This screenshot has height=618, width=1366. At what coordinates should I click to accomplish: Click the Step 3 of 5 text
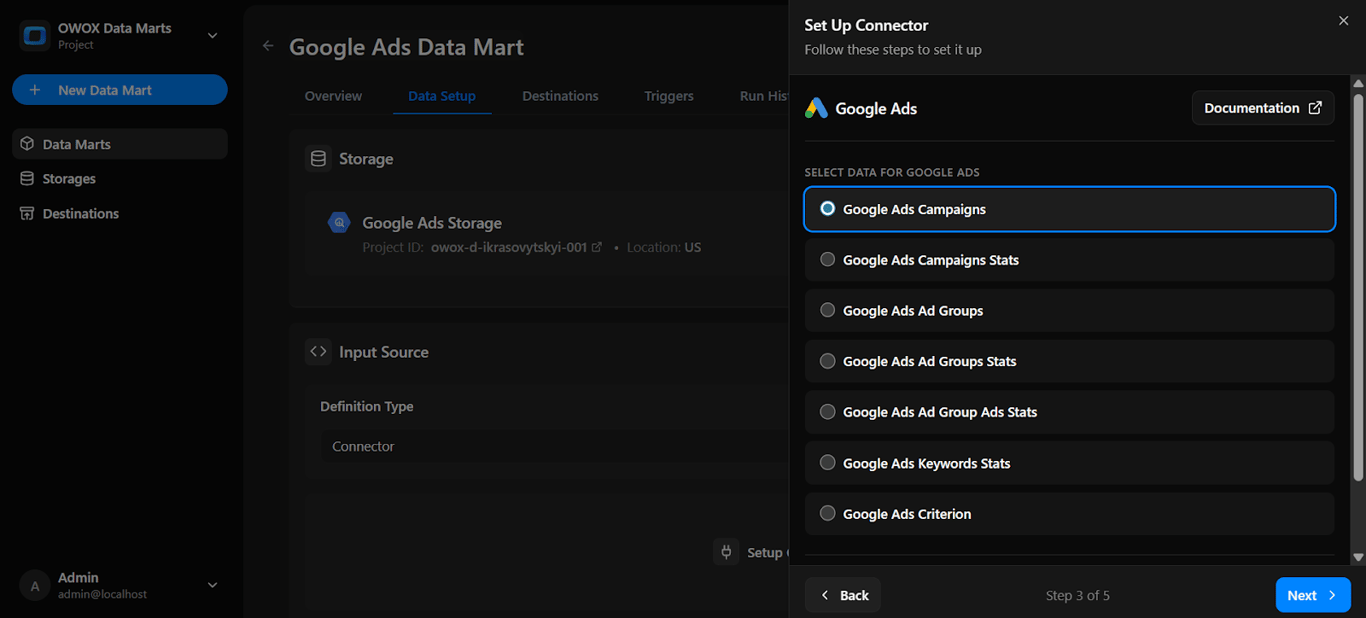[x=1078, y=595]
